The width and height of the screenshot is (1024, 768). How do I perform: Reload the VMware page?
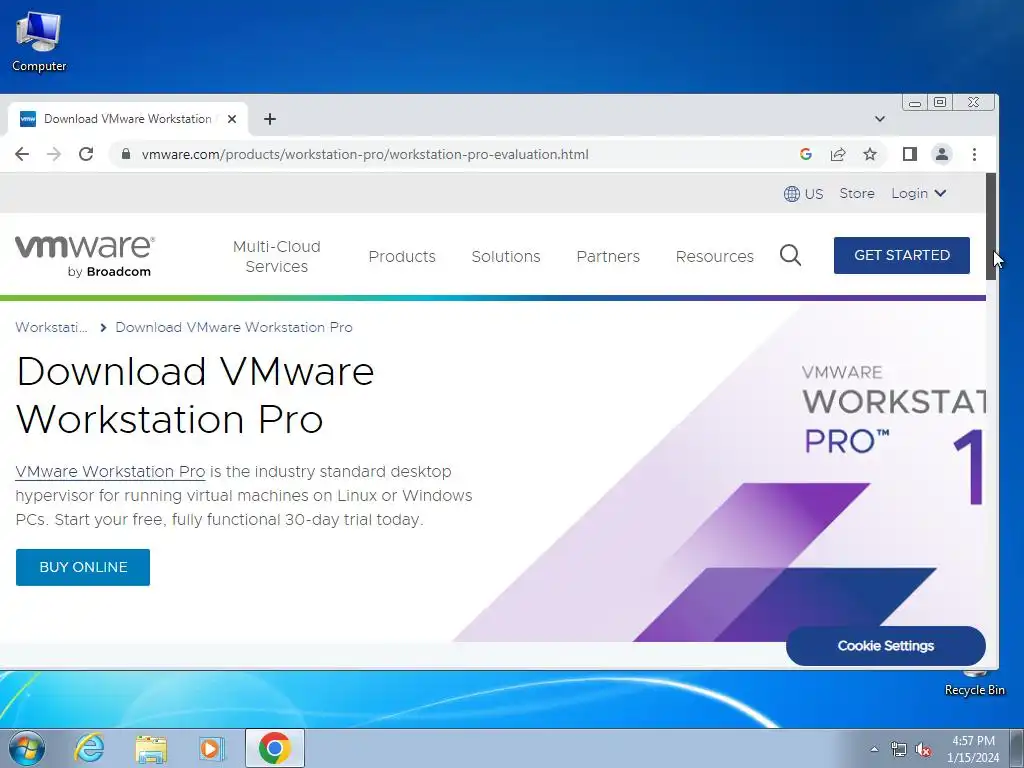(86, 154)
